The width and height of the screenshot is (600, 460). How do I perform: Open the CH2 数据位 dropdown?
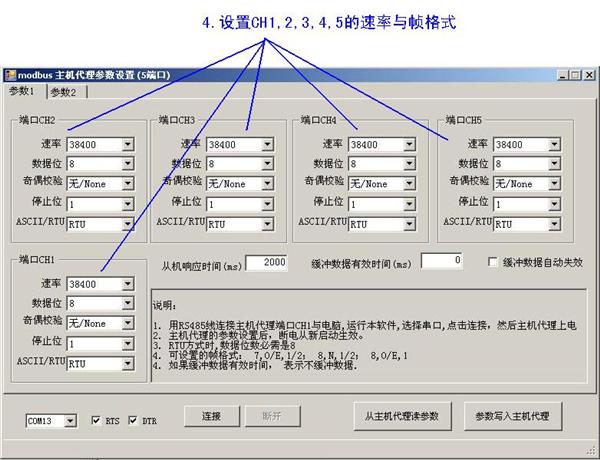100,164
